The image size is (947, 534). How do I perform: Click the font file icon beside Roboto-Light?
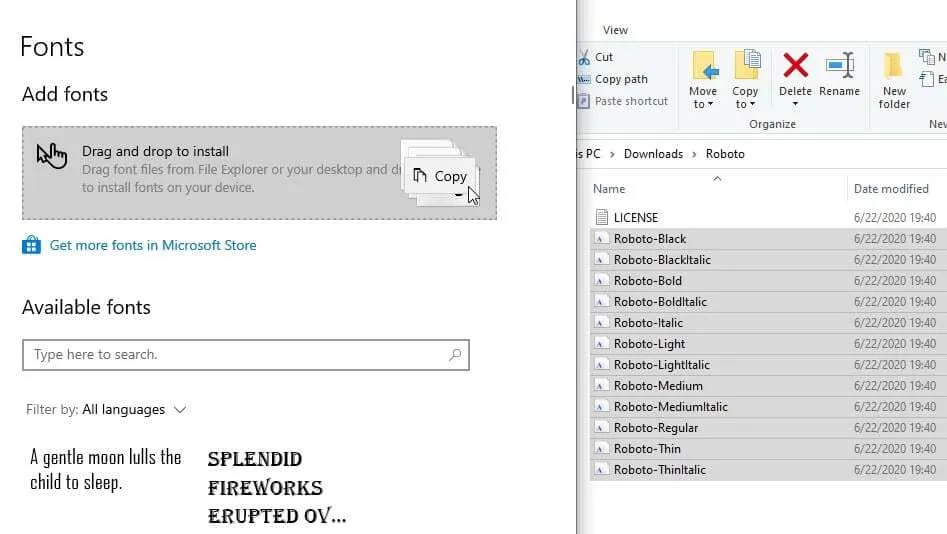point(600,344)
